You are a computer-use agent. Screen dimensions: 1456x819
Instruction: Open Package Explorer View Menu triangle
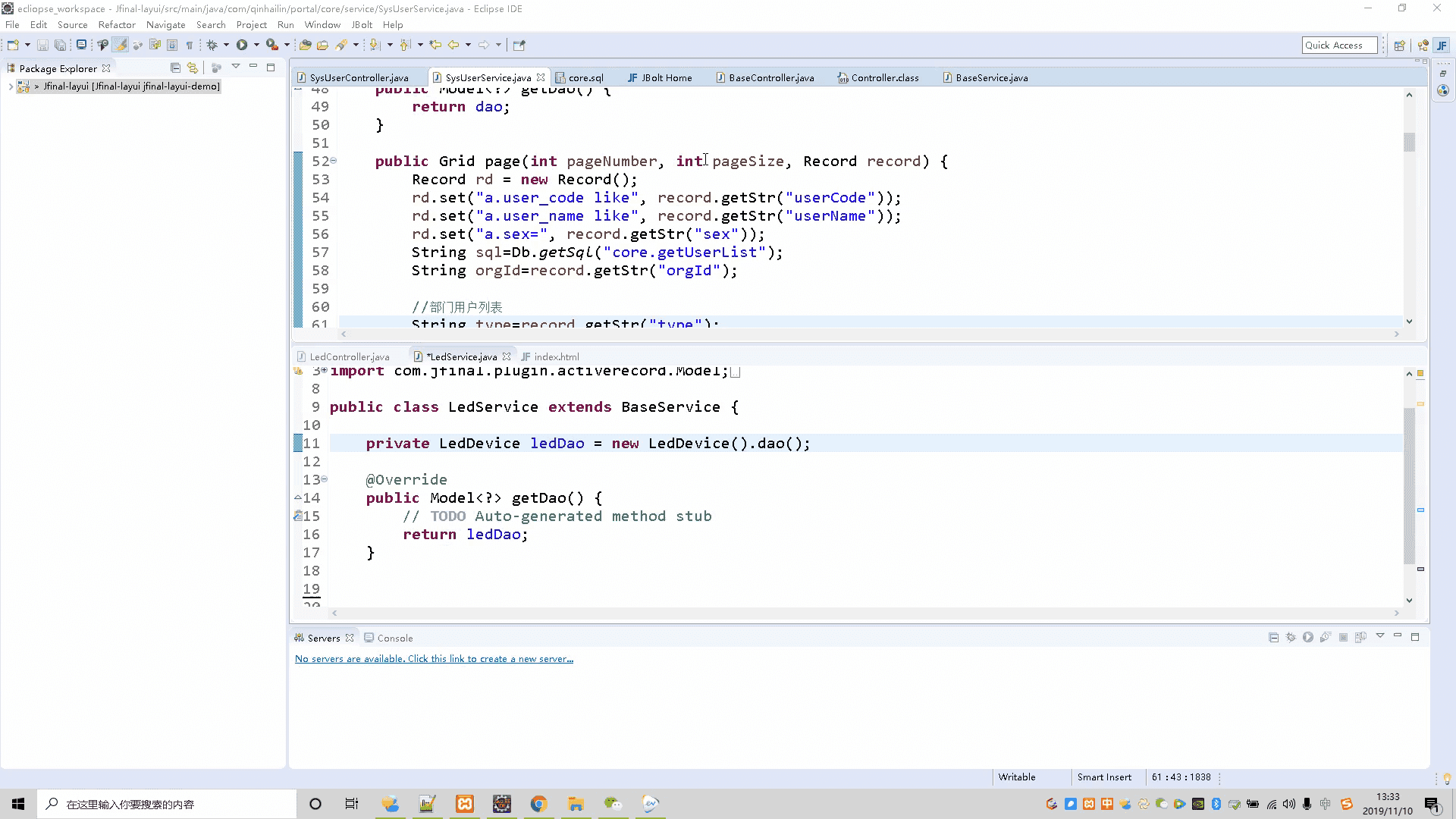[x=236, y=67]
